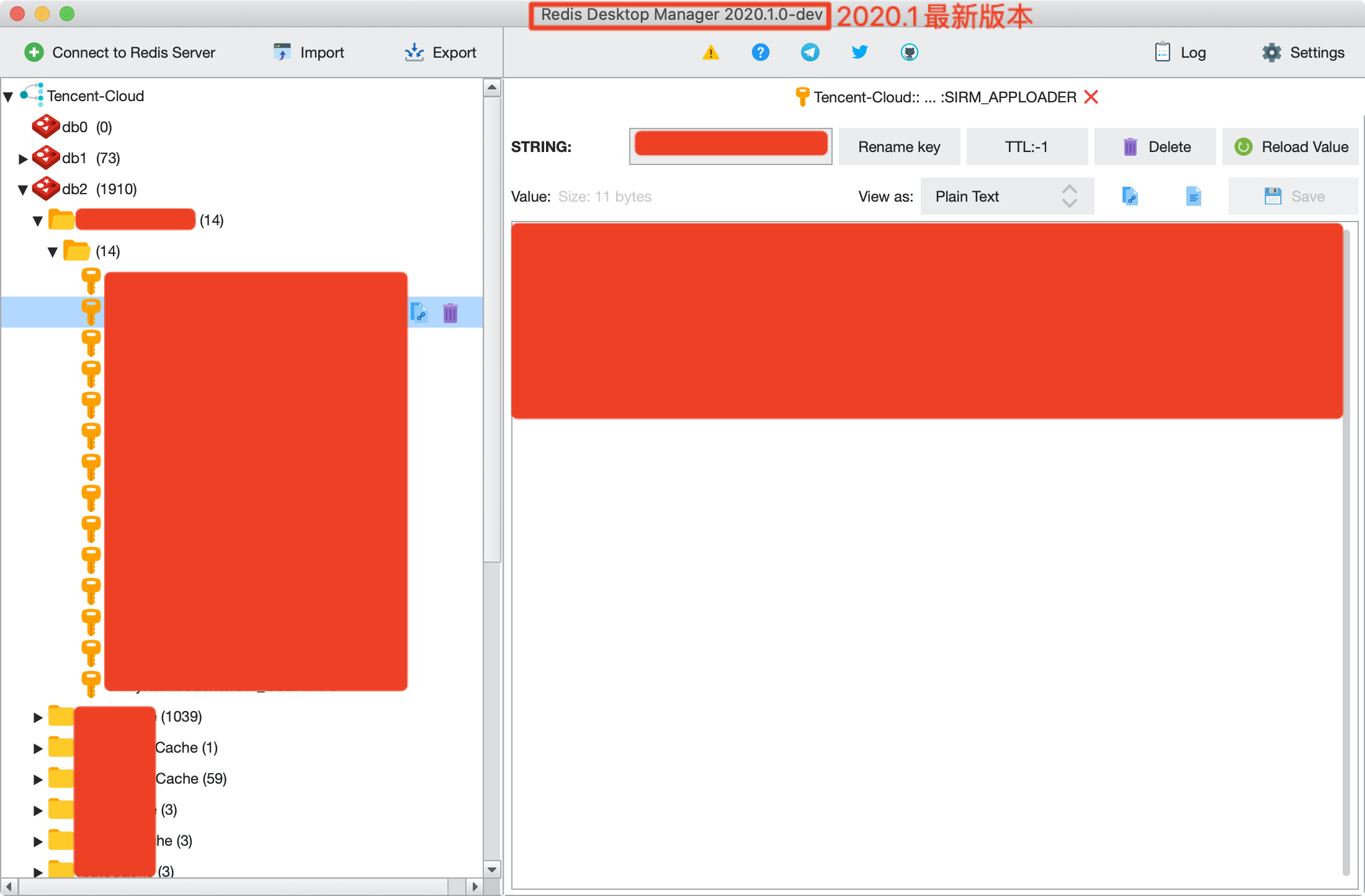Screen dimensions: 1365x896
Task: Open the blue help question mark icon
Action: click(x=761, y=53)
